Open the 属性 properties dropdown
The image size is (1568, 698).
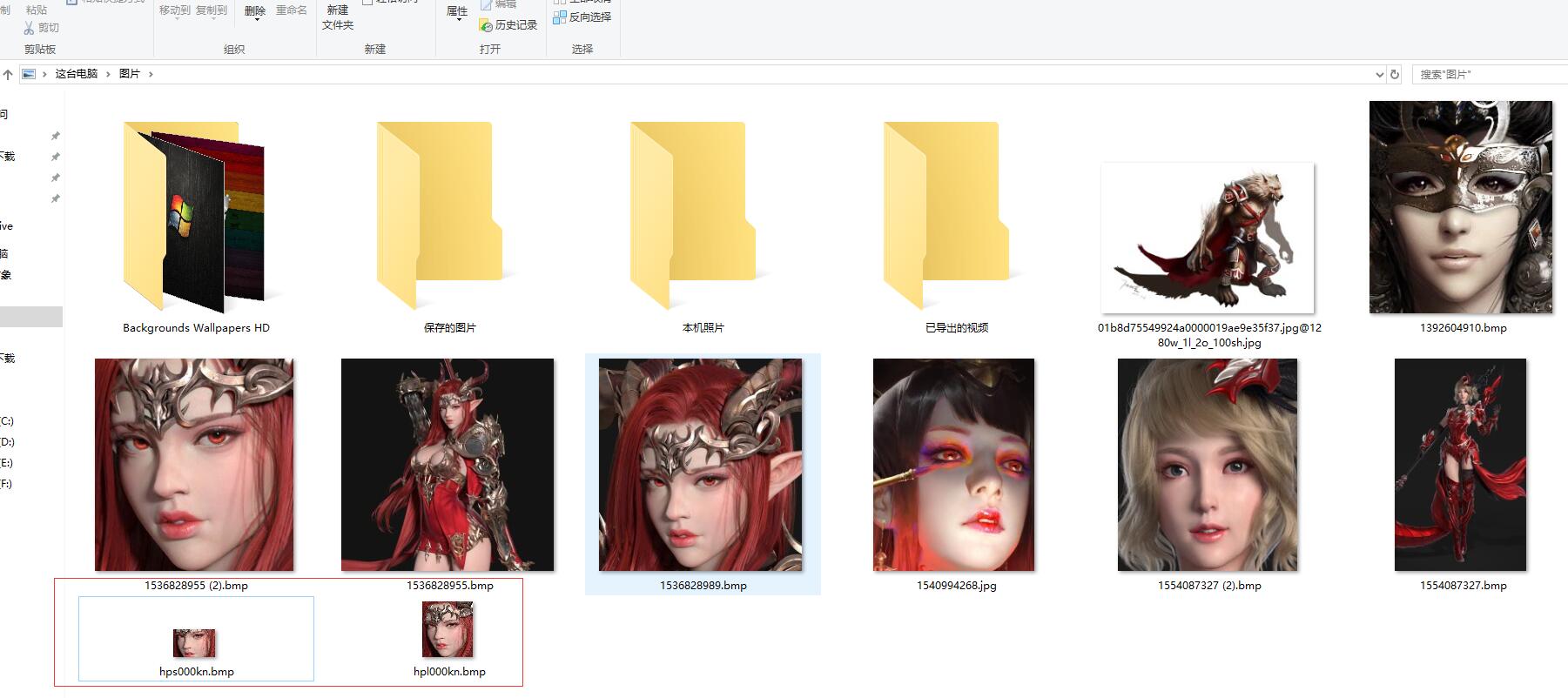pyautogui.click(x=457, y=12)
